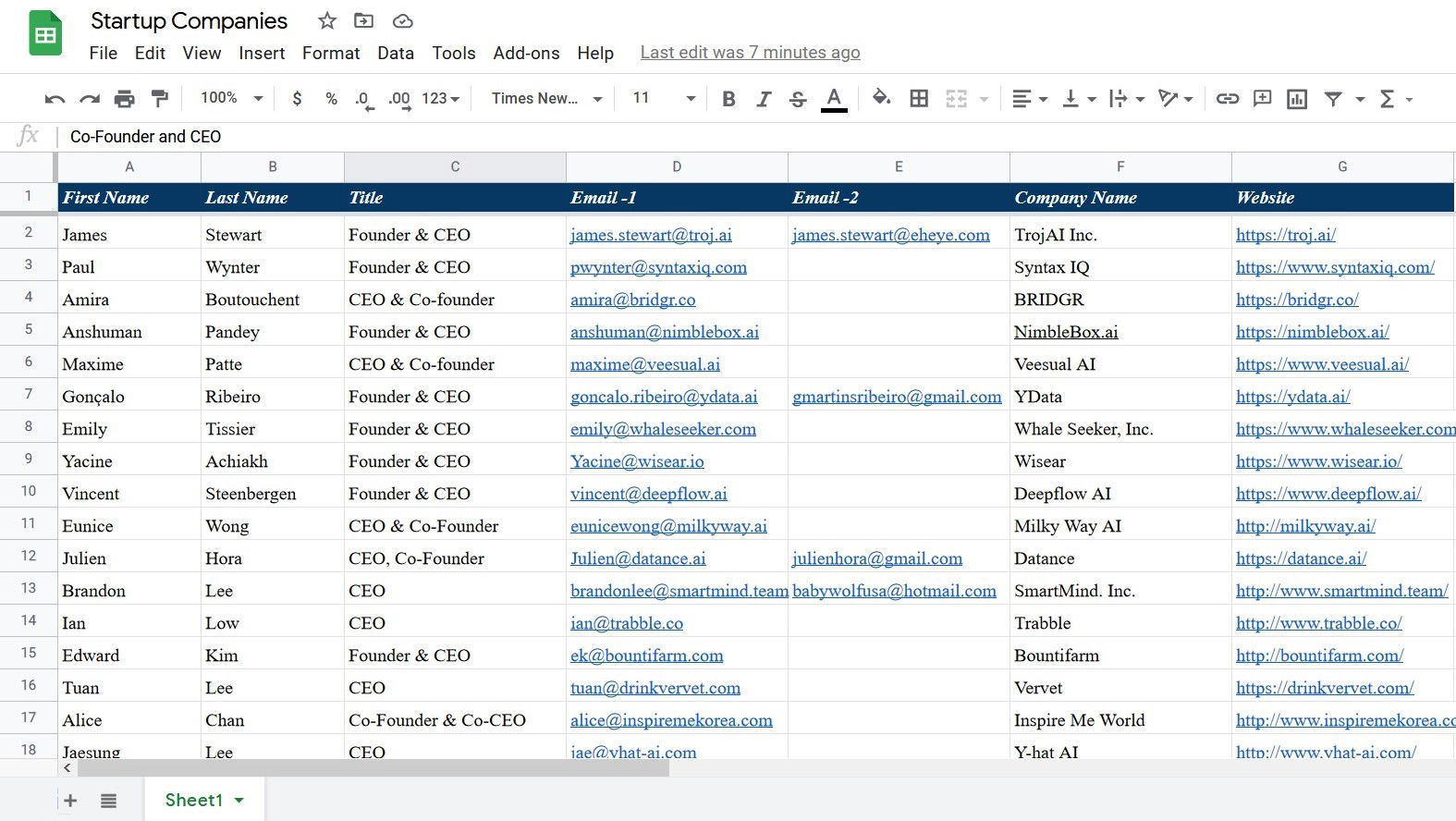Open the zoom level dropdown
This screenshot has height=821, width=1456.
click(x=231, y=98)
